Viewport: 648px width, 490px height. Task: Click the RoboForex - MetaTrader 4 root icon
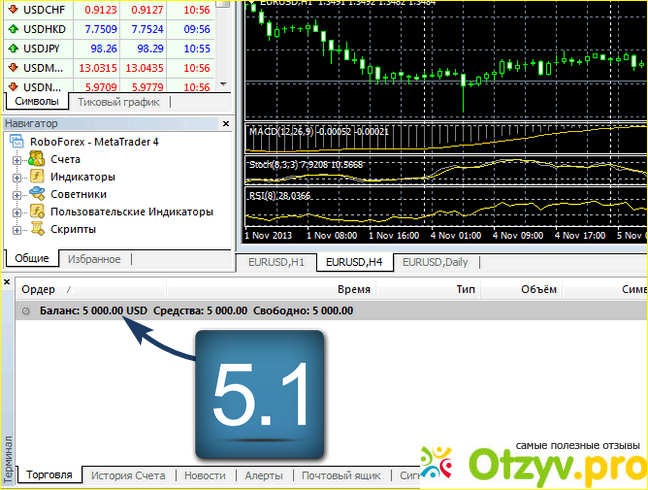(x=16, y=142)
